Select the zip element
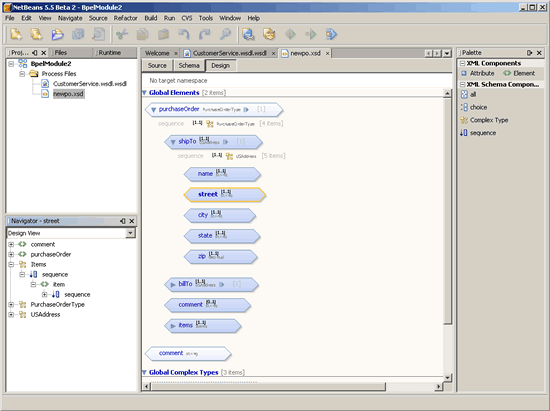This screenshot has width=550, height=411. tap(221, 256)
